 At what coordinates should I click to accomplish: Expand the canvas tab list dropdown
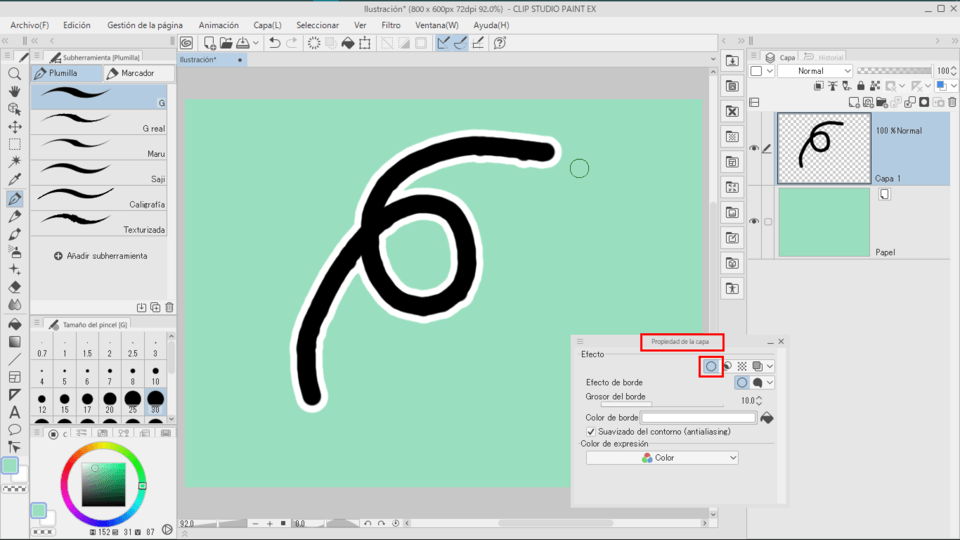[x=713, y=59]
